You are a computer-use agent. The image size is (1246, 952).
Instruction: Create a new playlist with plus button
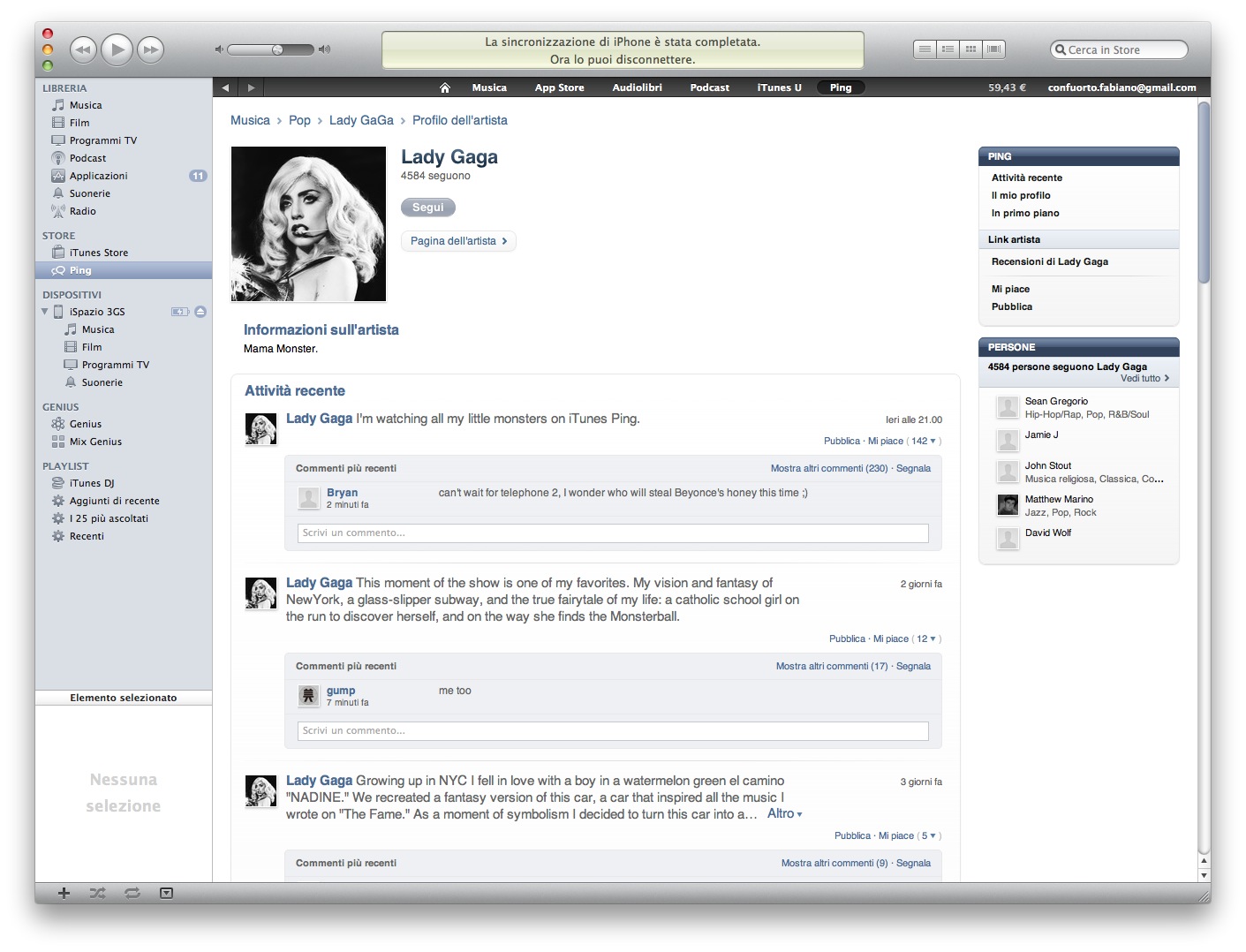[x=64, y=893]
